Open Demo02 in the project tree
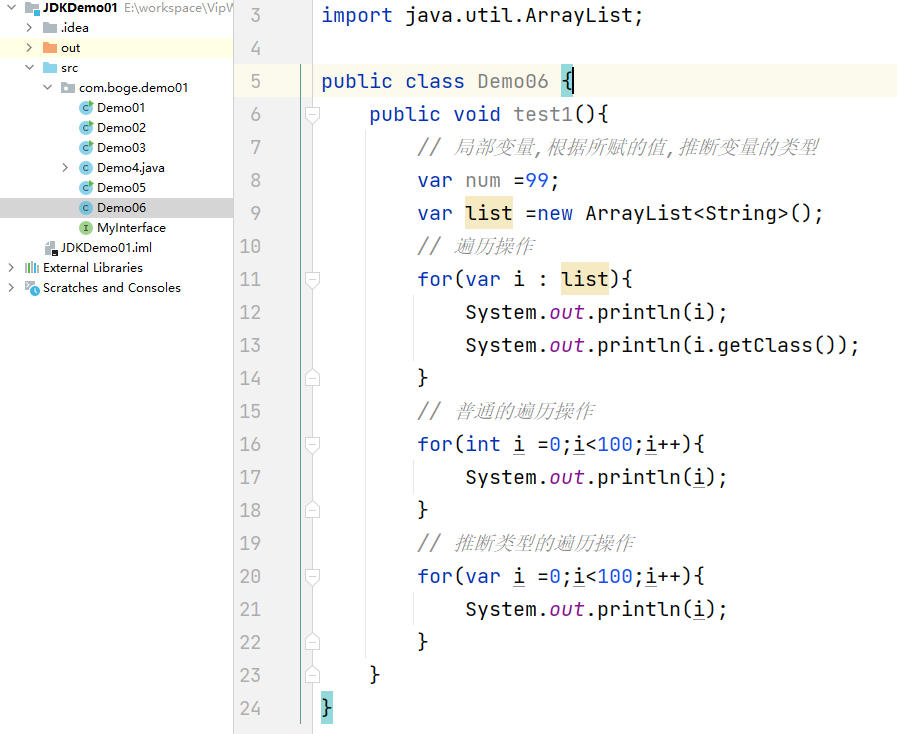The height and width of the screenshot is (734, 897). point(121,128)
